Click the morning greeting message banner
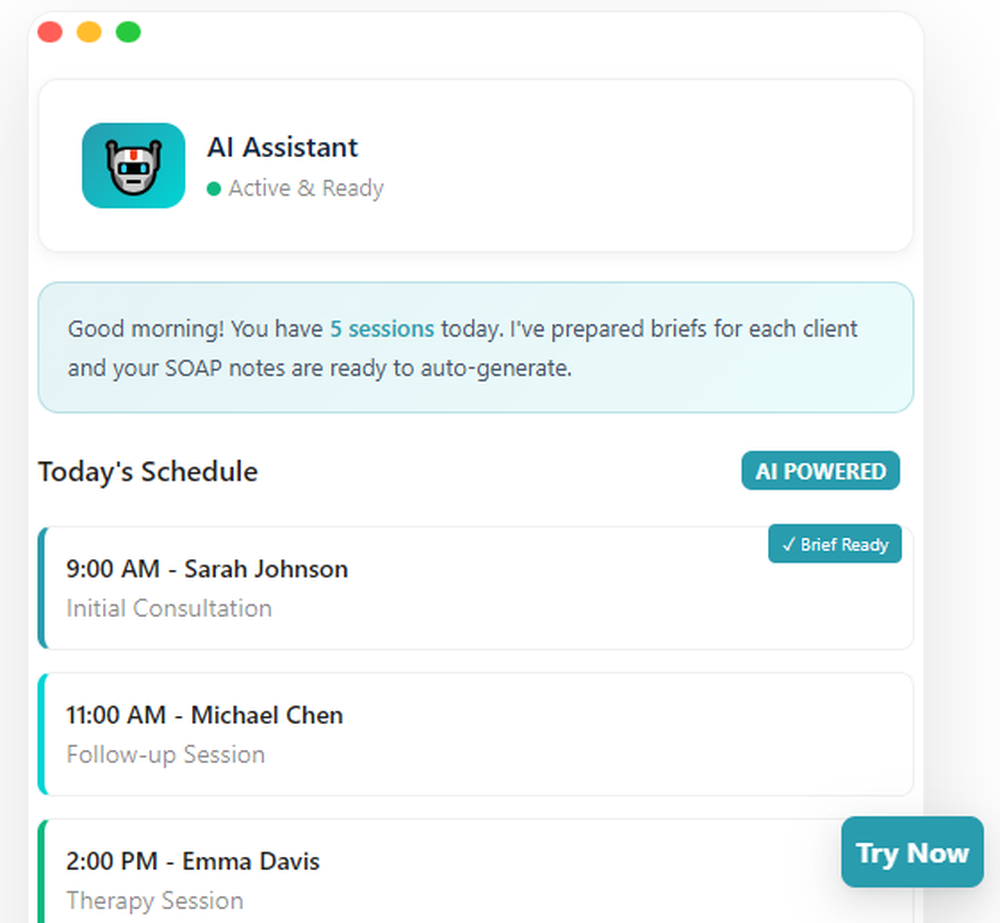 [x=475, y=347]
